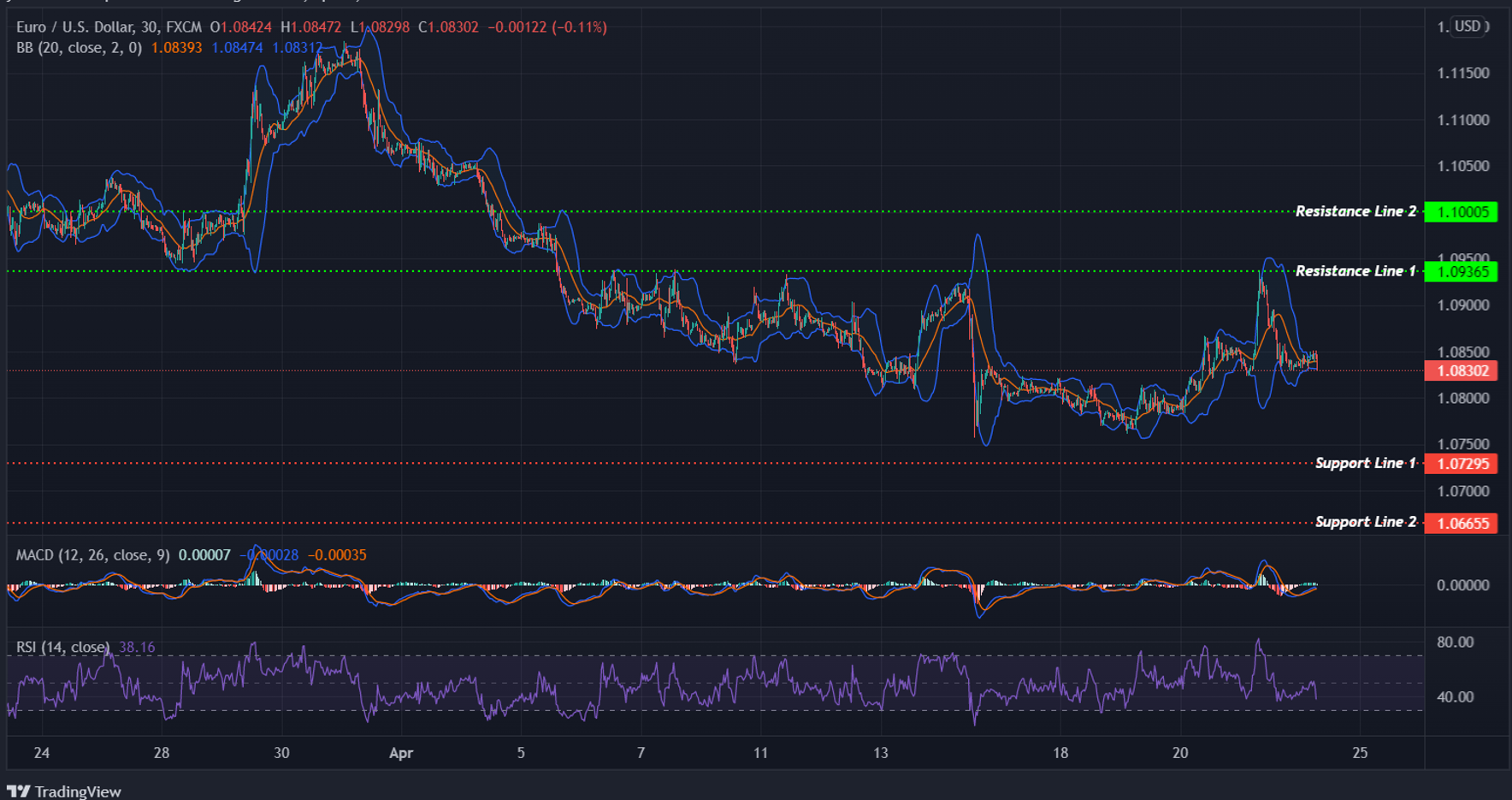Select the MACD (12, 26, close, 9) legend
Screen dimensions: 1512x800
click(90, 554)
